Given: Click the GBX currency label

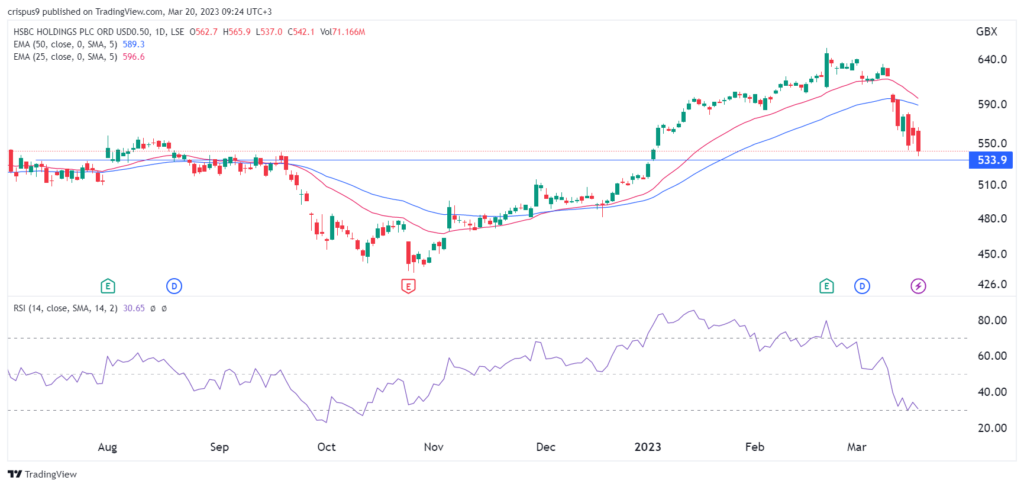Looking at the screenshot, I should click(985, 33).
